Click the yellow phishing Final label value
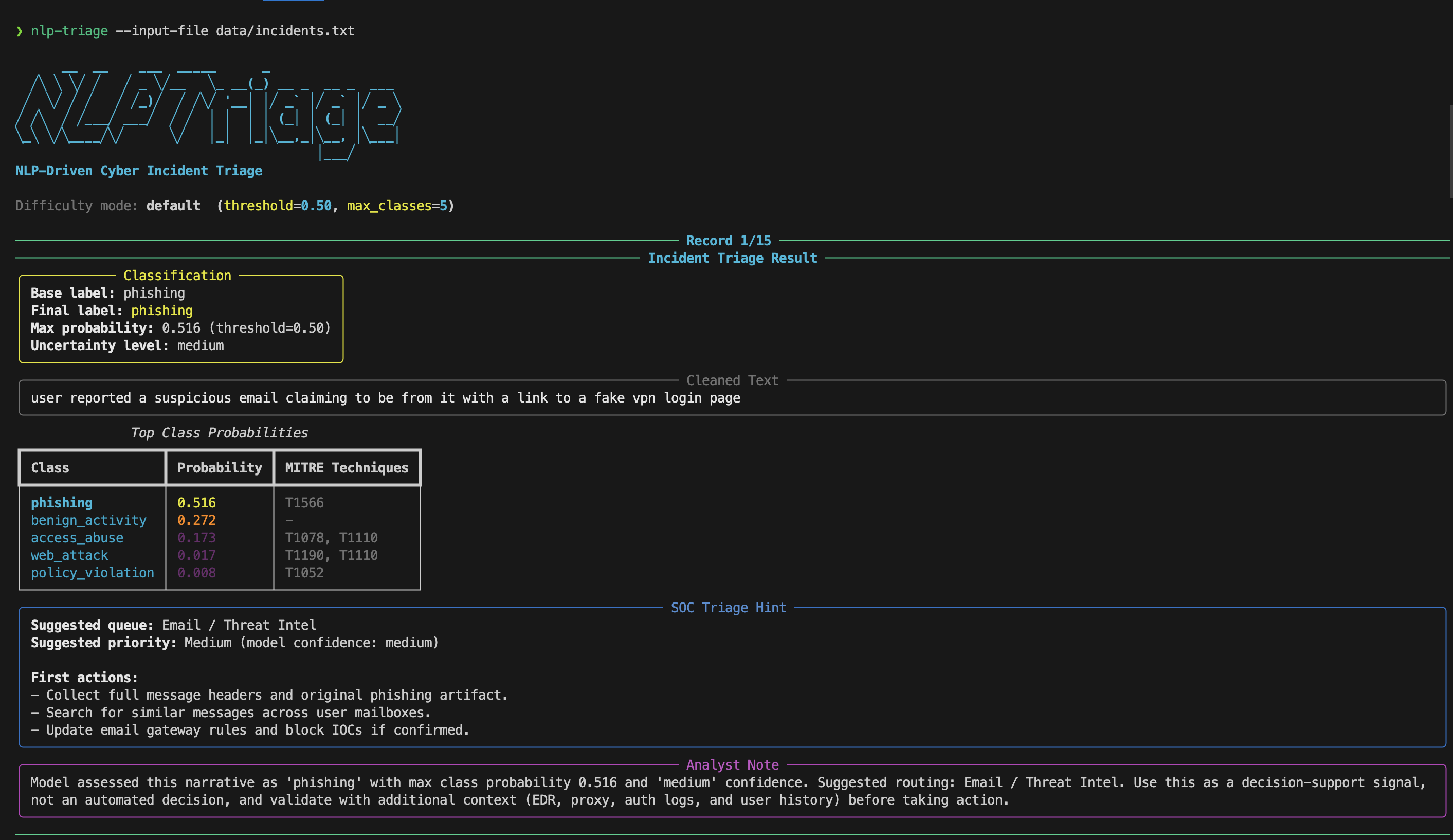Image resolution: width=1453 pixels, height=840 pixels. [161, 311]
